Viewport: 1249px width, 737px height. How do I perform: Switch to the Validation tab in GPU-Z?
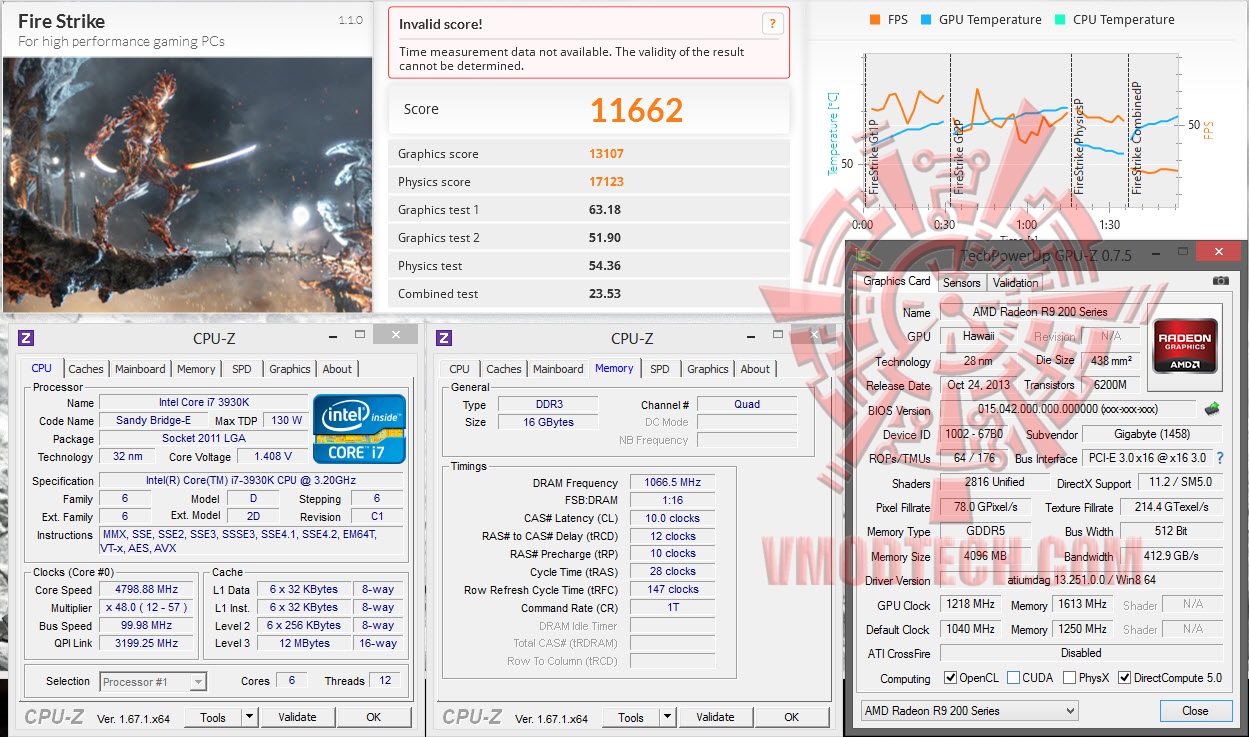click(1016, 283)
